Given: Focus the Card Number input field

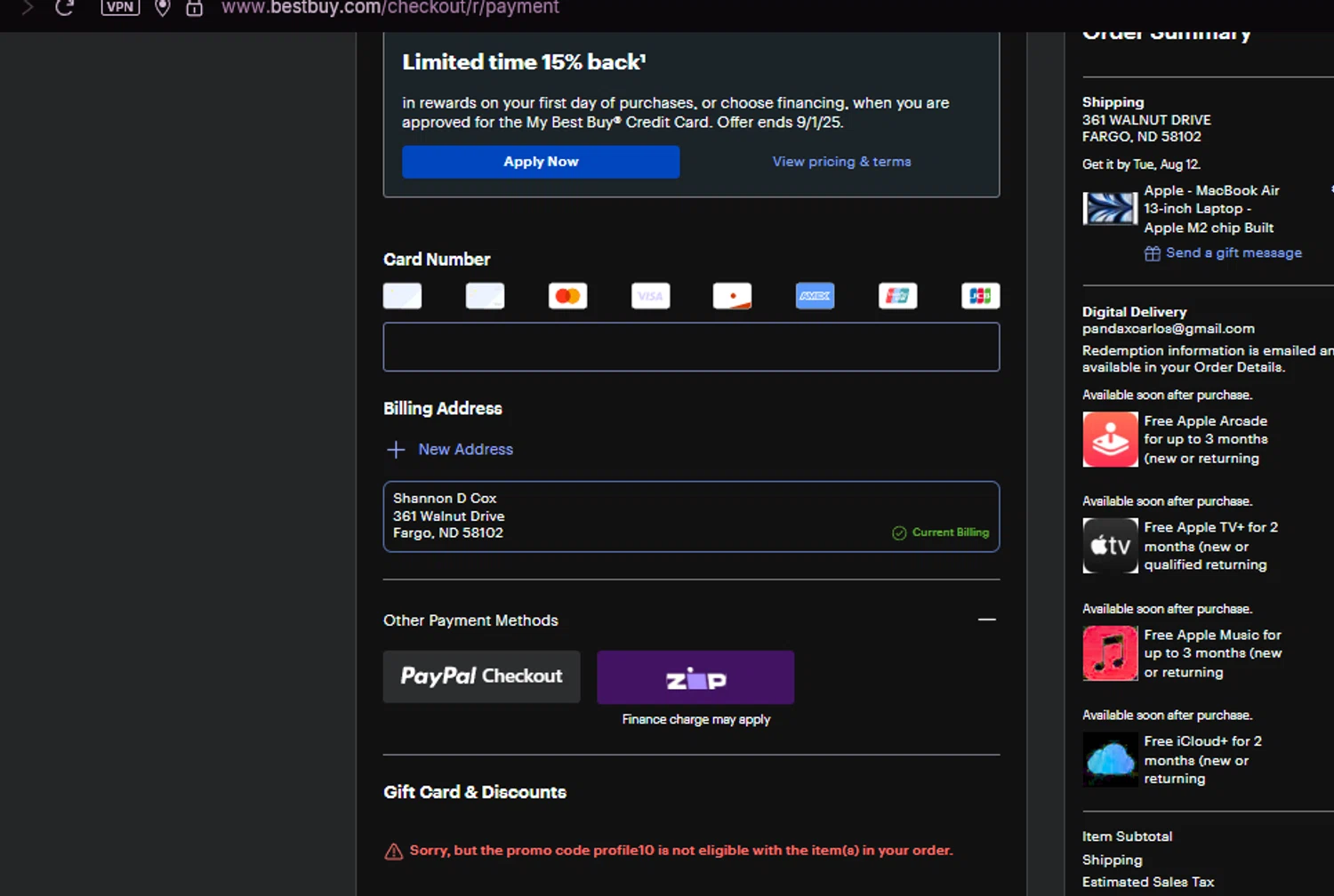Looking at the screenshot, I should (x=691, y=347).
